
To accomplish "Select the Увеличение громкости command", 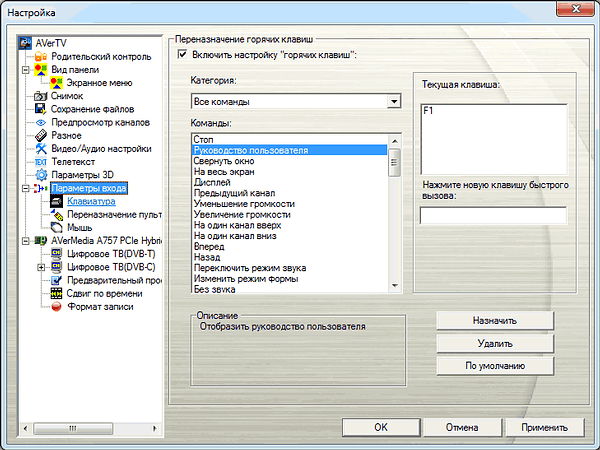I will pyautogui.click(x=290, y=214).
